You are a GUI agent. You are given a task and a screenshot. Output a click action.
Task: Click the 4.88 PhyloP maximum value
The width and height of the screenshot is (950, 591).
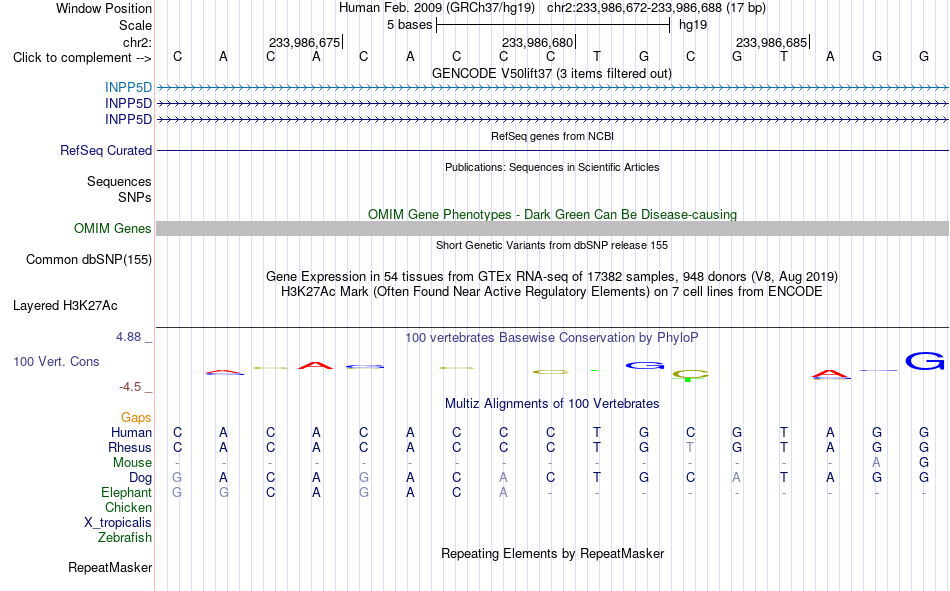click(x=128, y=336)
